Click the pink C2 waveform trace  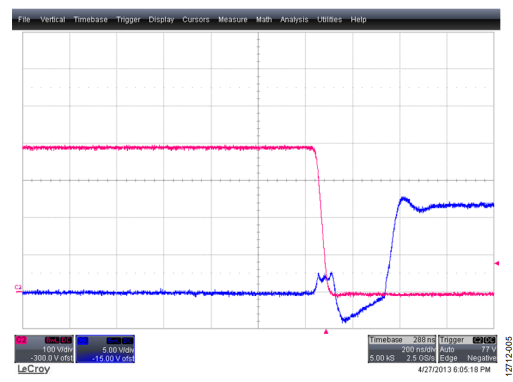[167, 148]
